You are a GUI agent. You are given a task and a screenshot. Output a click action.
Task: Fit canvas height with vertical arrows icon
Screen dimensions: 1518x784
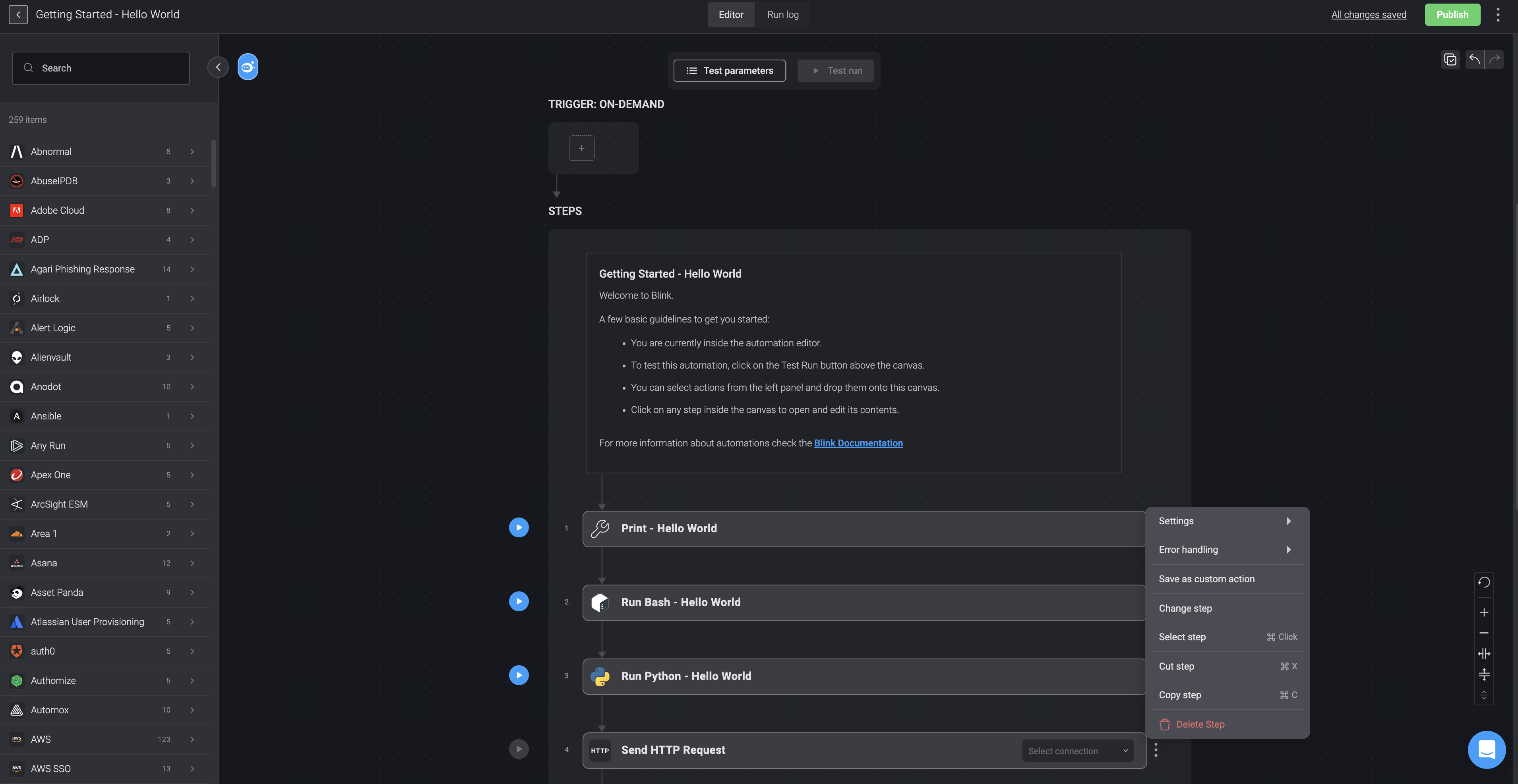[1484, 674]
